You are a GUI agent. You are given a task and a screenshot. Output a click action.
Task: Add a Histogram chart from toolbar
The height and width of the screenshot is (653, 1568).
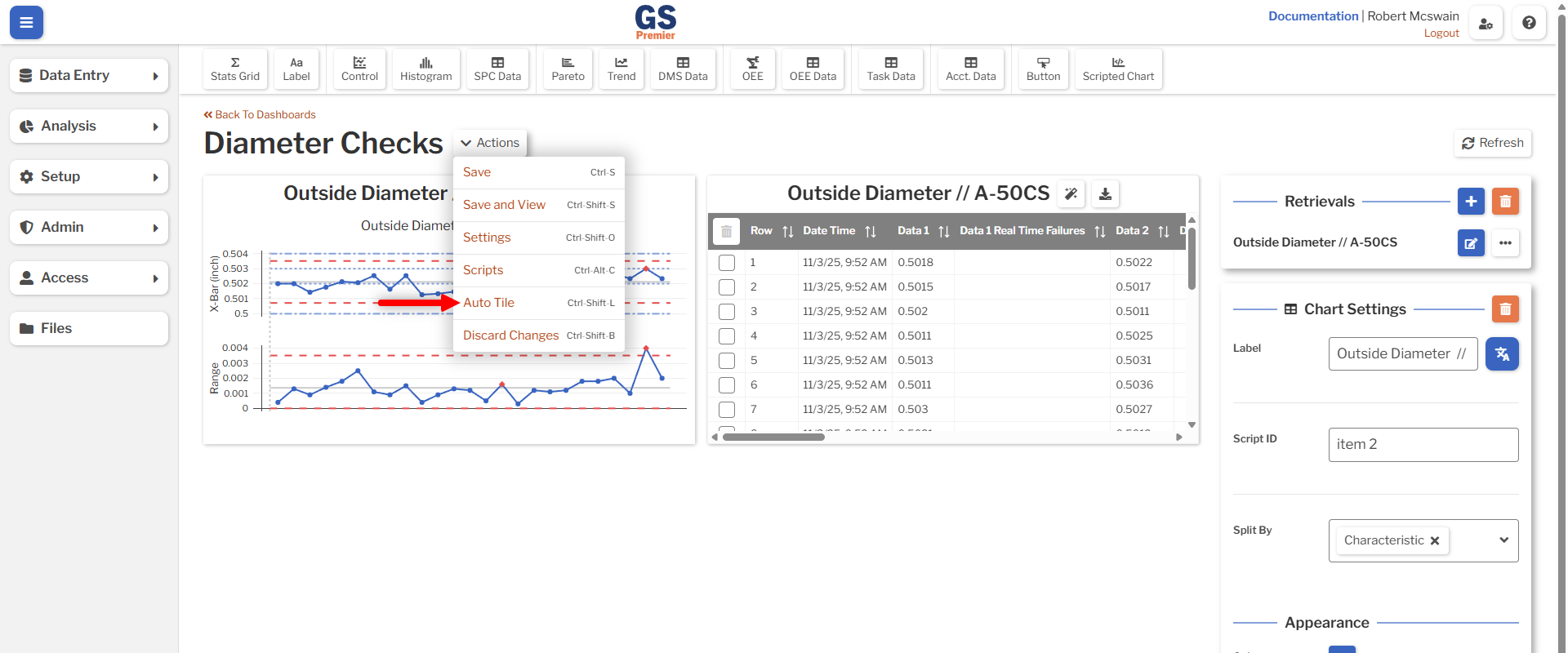tap(425, 69)
